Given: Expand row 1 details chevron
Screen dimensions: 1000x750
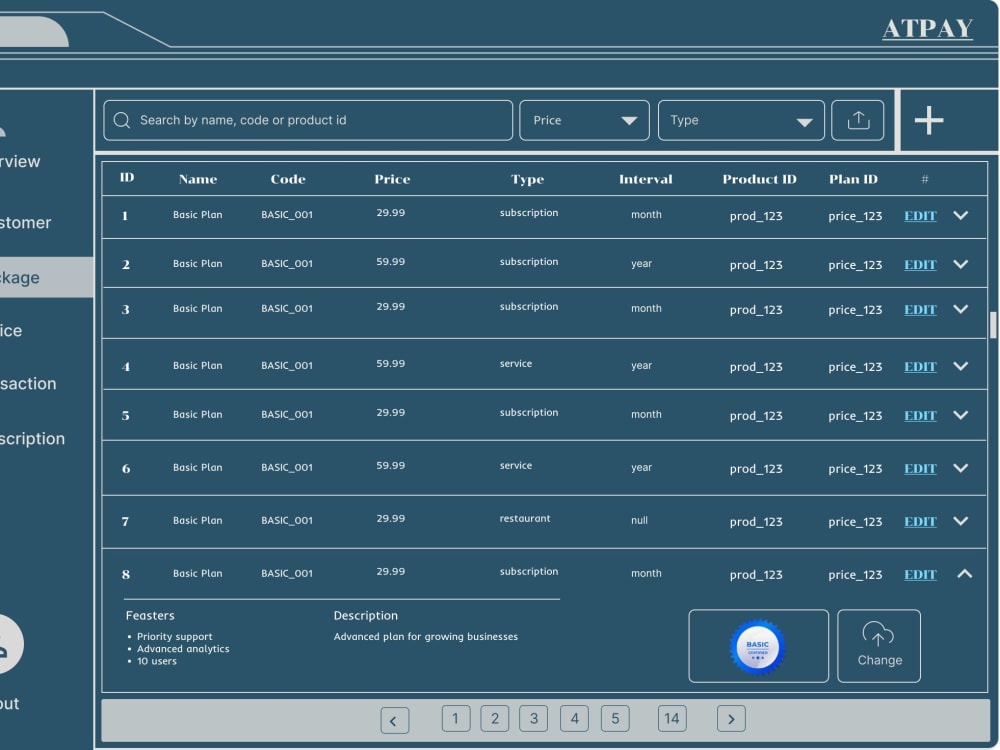Looking at the screenshot, I should pyautogui.click(x=960, y=216).
